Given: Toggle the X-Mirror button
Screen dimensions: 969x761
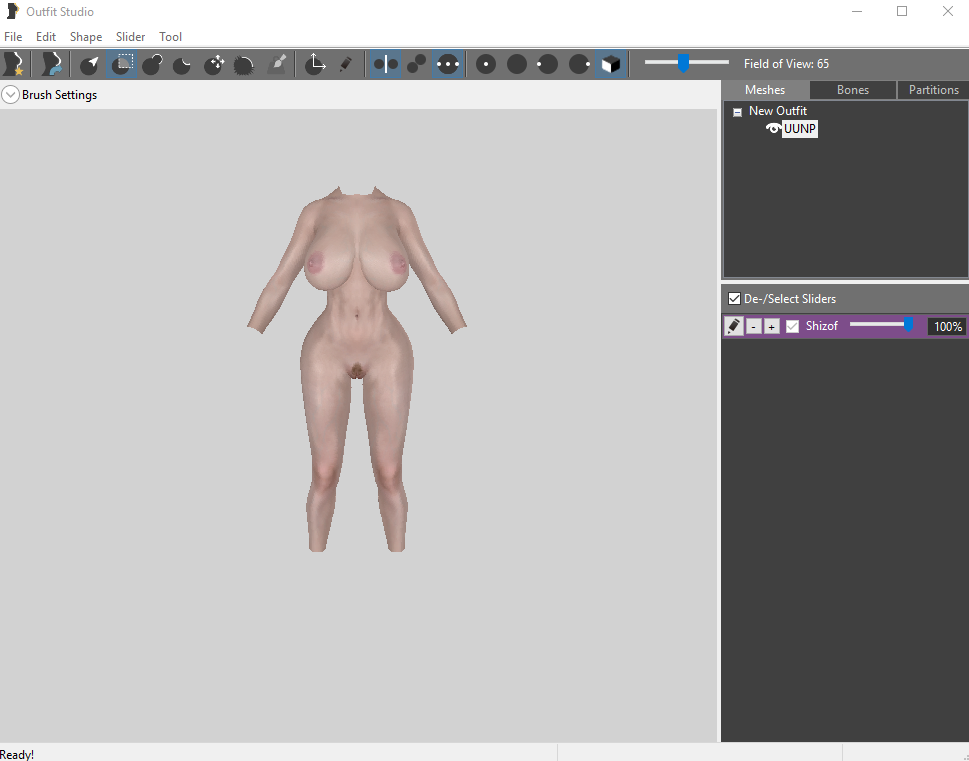Looking at the screenshot, I should (x=386, y=64).
